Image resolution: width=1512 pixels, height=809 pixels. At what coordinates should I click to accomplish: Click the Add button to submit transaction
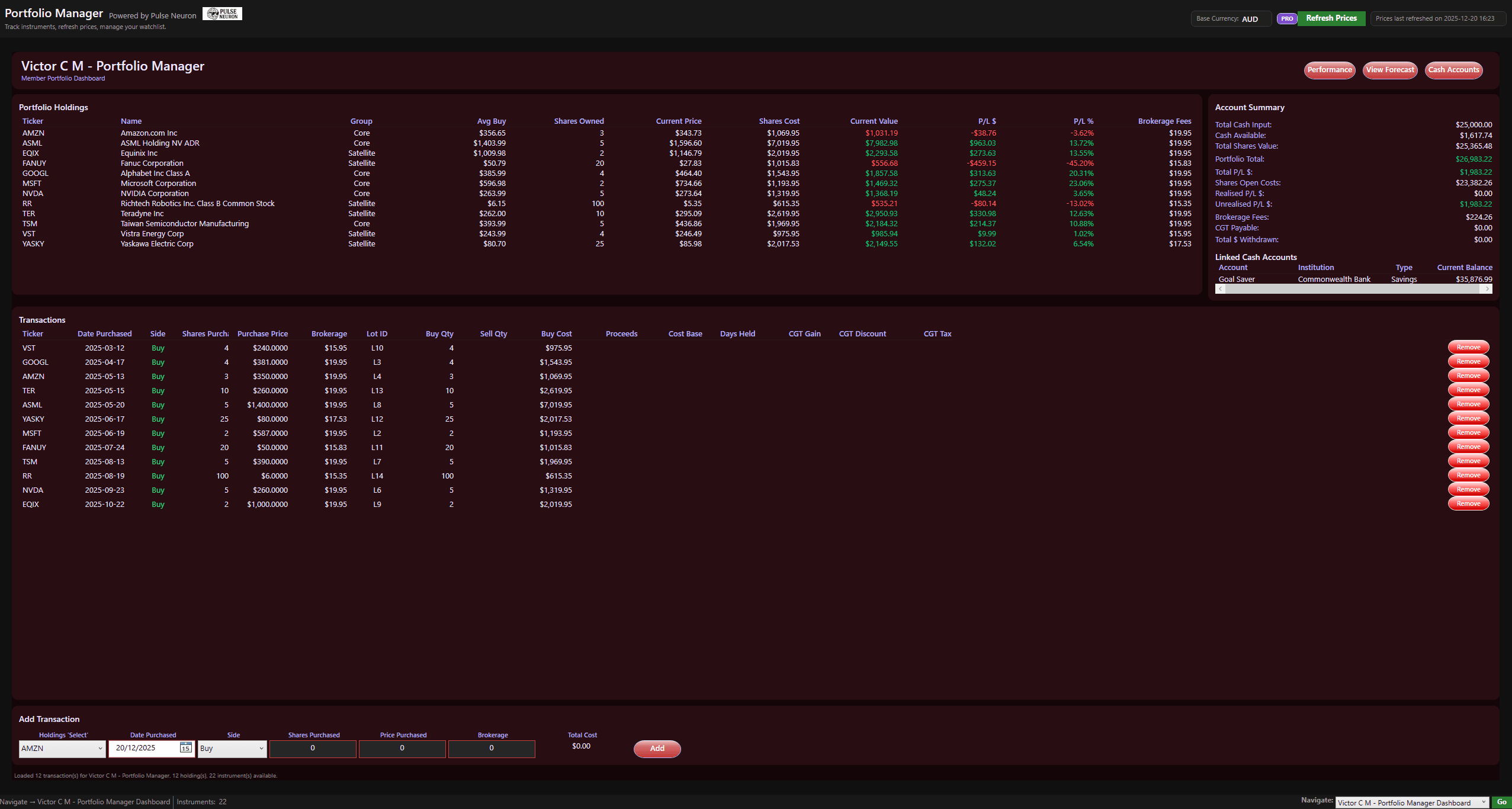[x=657, y=749]
